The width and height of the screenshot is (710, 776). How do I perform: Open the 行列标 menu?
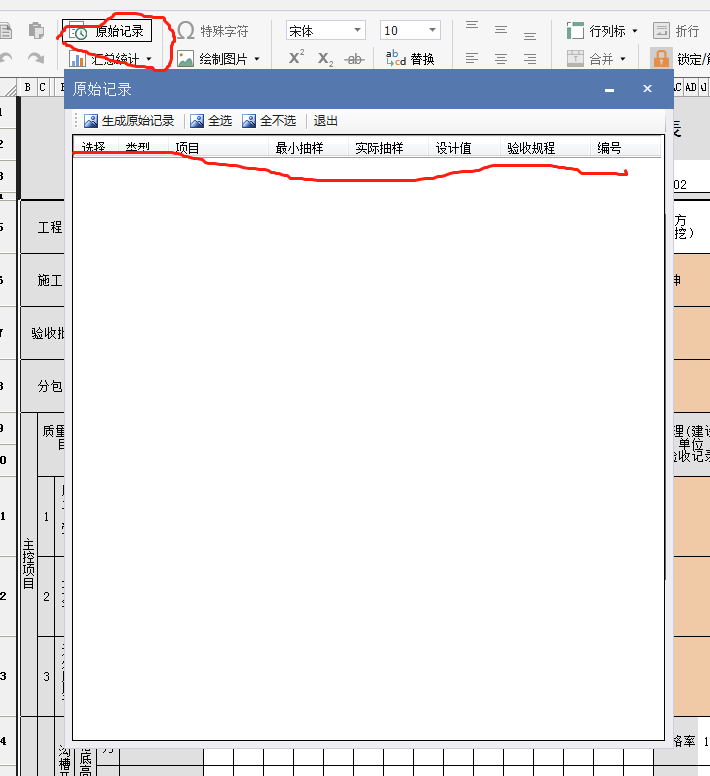pos(601,31)
